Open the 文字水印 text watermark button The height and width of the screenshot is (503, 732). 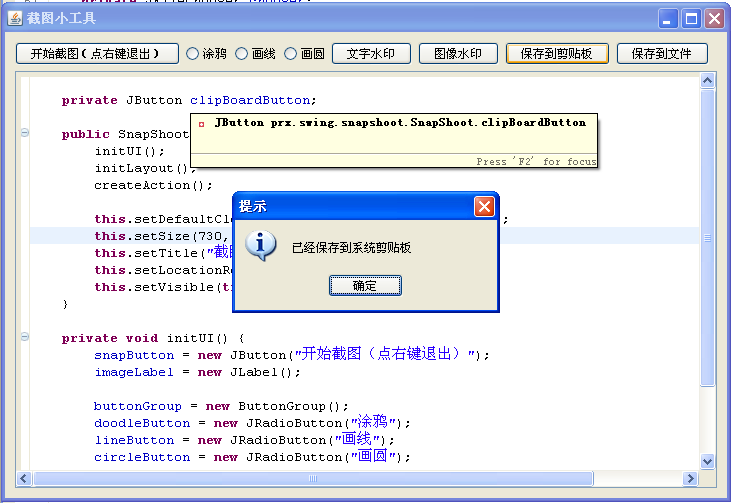[371, 54]
